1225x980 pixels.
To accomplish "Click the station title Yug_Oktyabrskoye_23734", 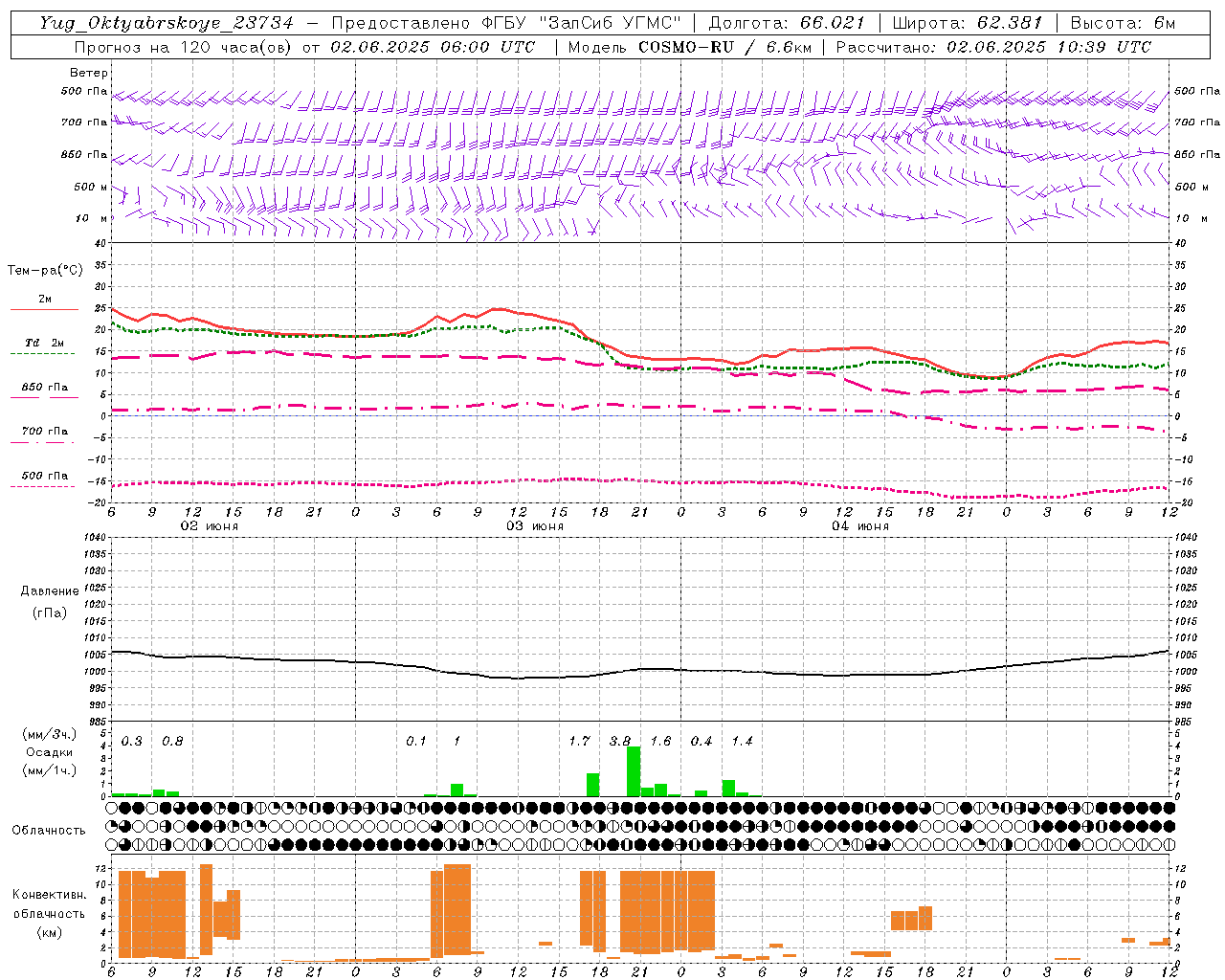I will [x=167, y=23].
